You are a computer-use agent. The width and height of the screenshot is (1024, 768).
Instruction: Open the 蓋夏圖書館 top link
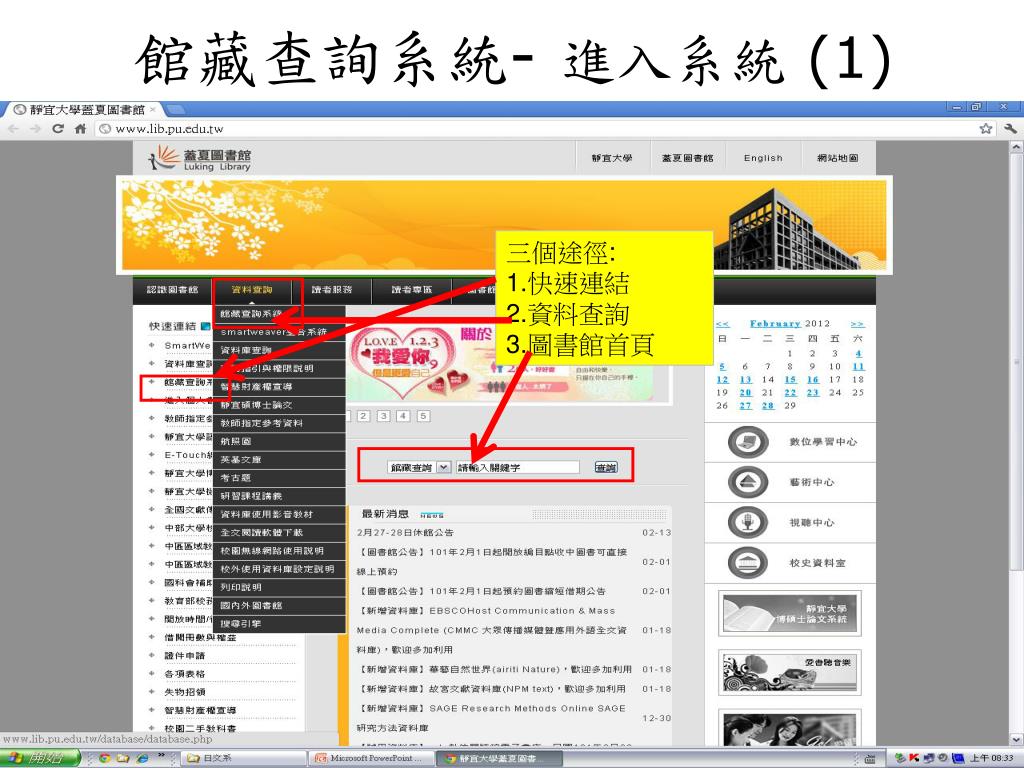coord(688,158)
